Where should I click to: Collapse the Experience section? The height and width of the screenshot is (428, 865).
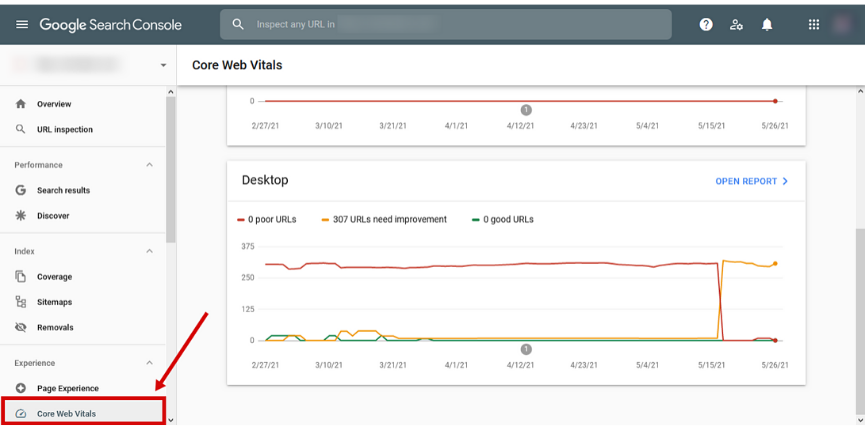click(x=149, y=363)
